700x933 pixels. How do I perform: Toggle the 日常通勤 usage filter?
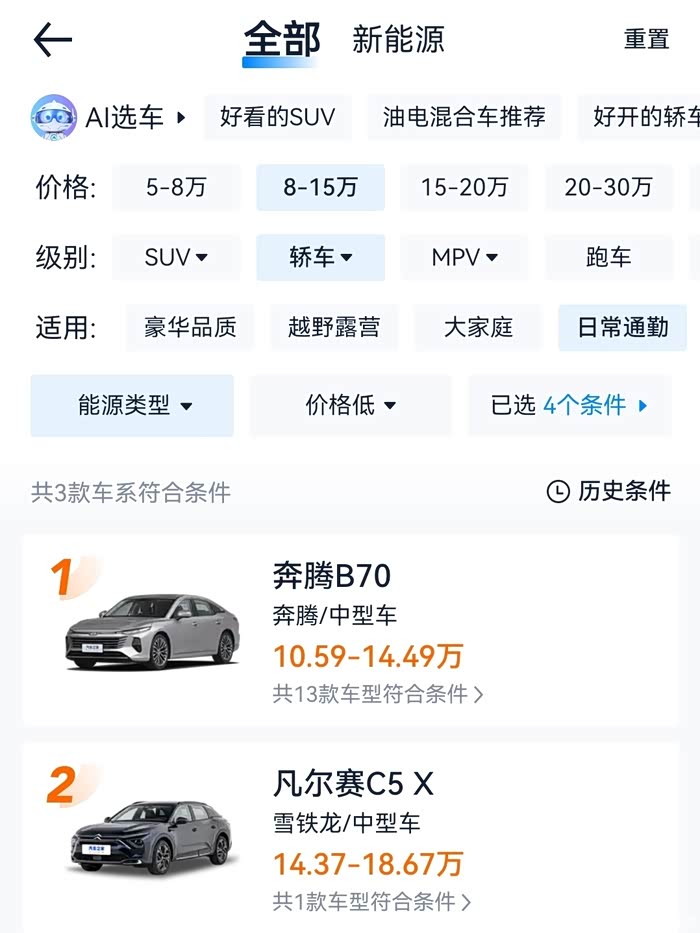[622, 327]
